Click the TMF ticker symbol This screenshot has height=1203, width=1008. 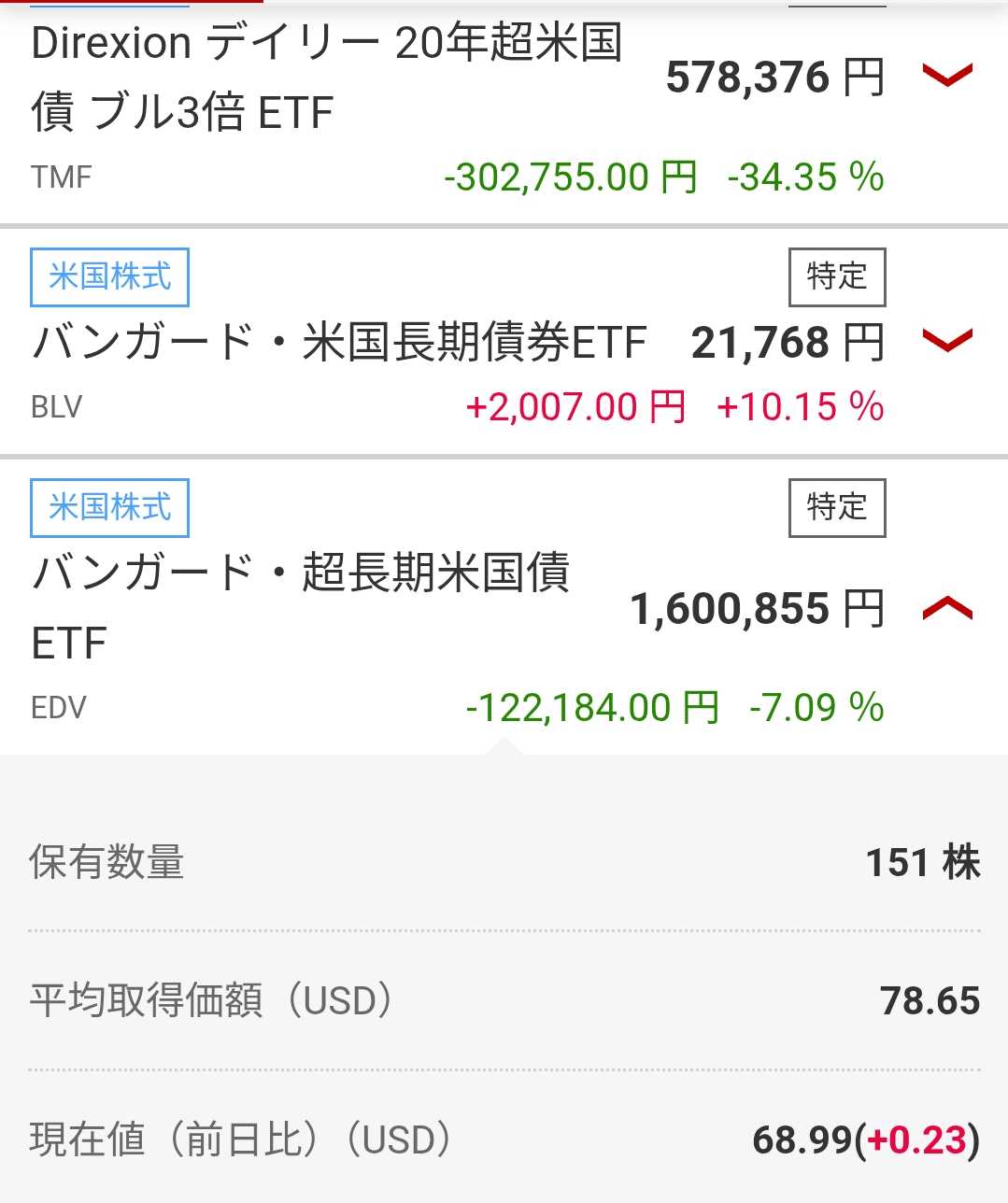[x=62, y=177]
